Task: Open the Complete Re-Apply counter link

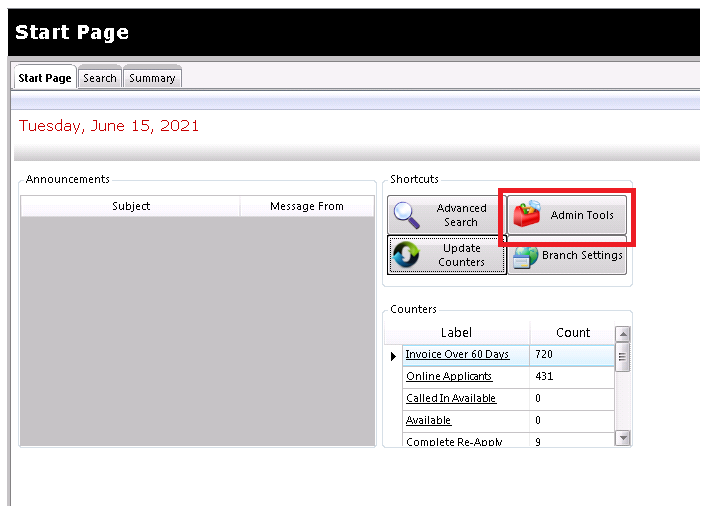Action: [x=454, y=441]
